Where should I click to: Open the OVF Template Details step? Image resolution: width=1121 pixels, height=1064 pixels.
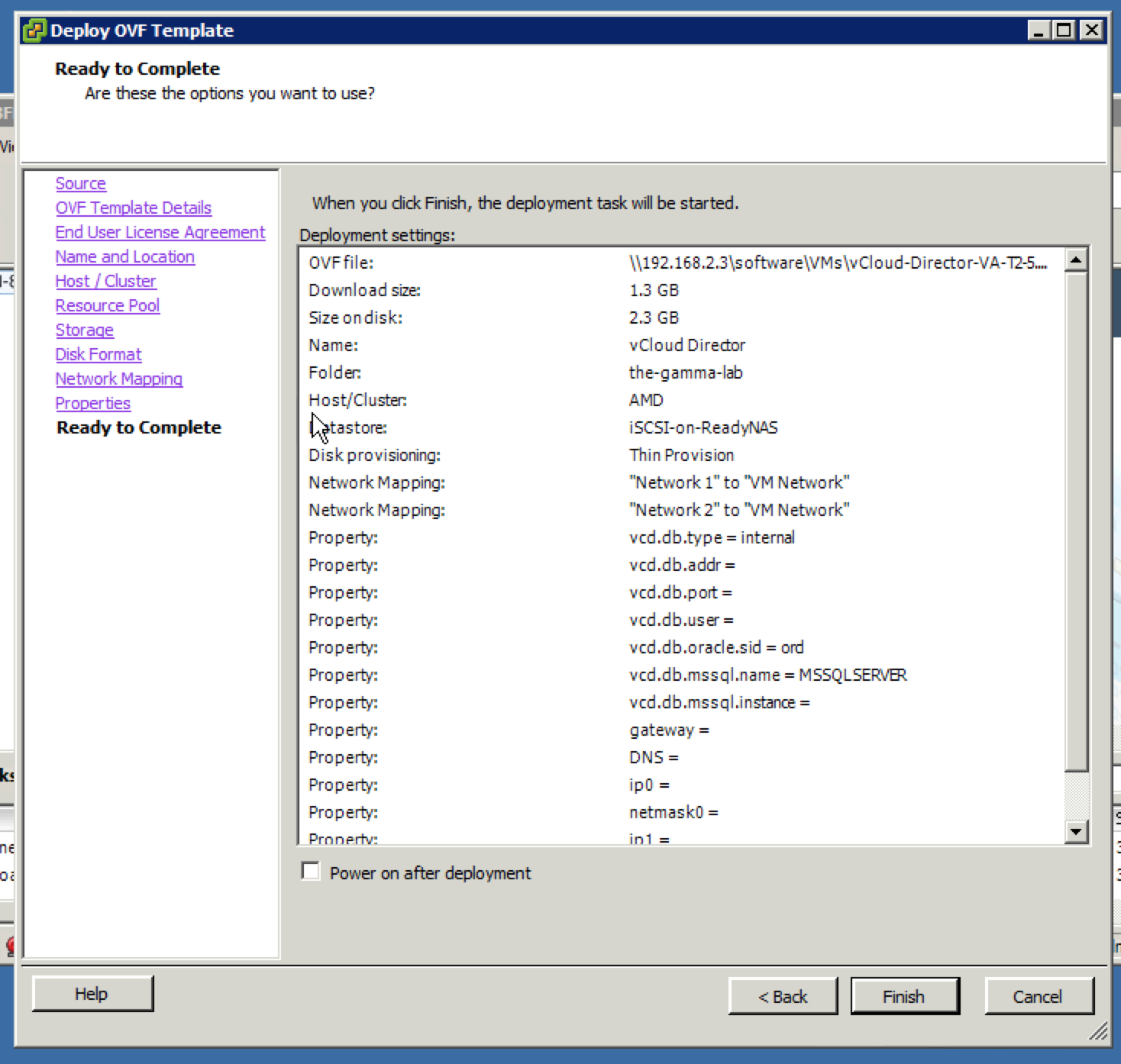point(134,208)
